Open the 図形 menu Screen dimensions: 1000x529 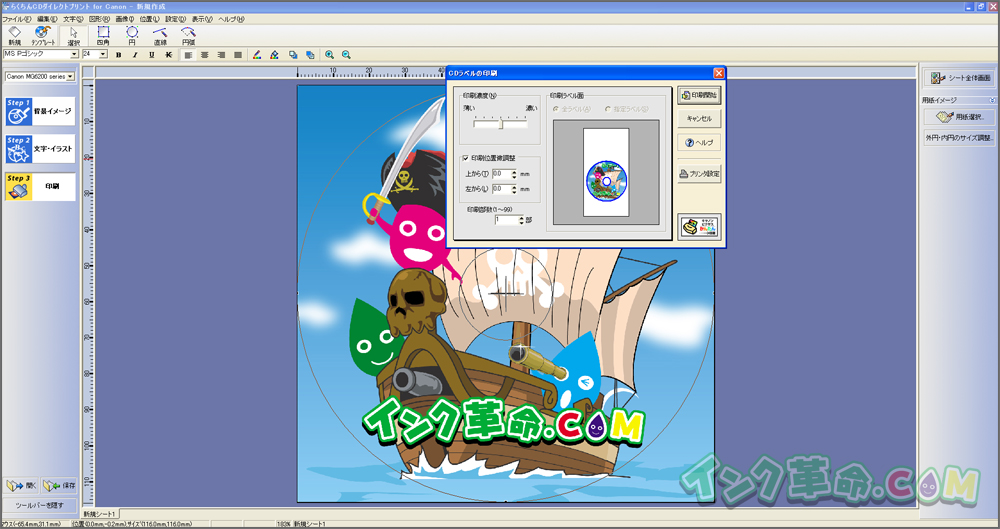tap(99, 19)
